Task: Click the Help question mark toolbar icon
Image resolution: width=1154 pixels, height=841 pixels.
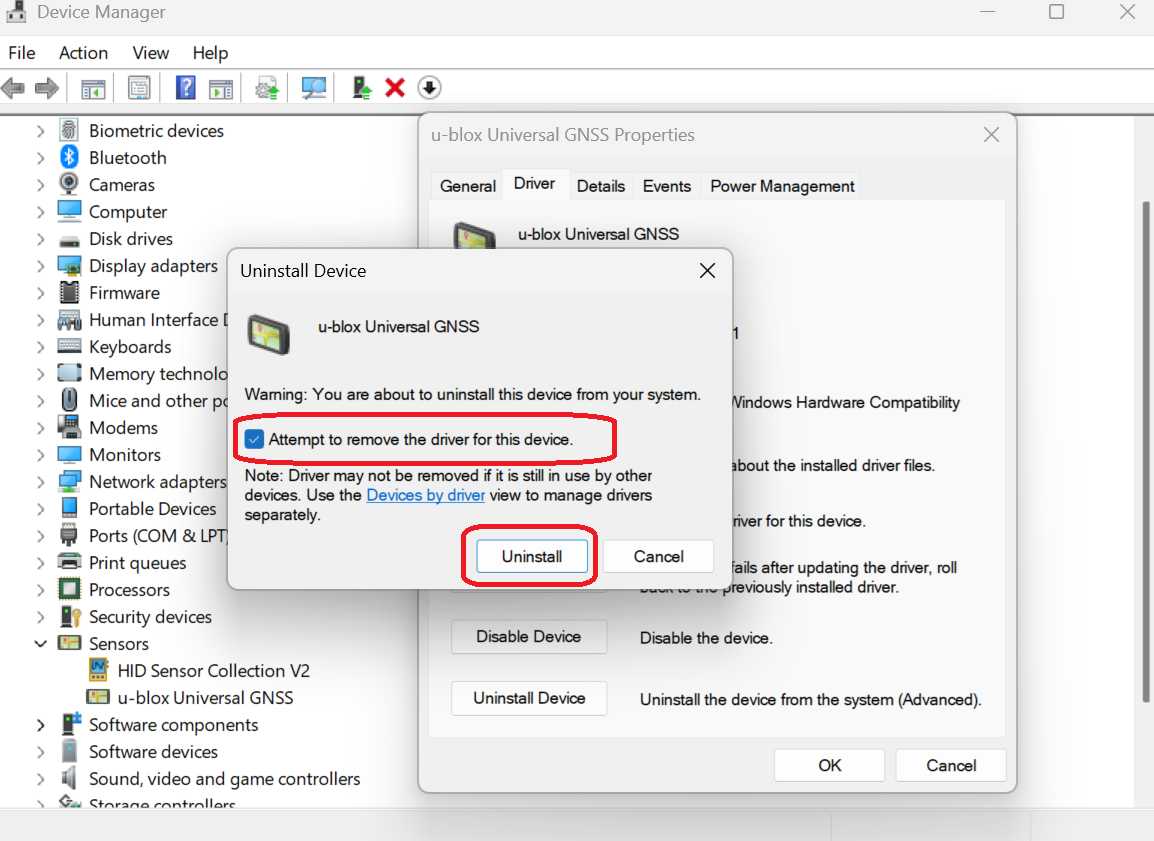Action: coord(185,88)
